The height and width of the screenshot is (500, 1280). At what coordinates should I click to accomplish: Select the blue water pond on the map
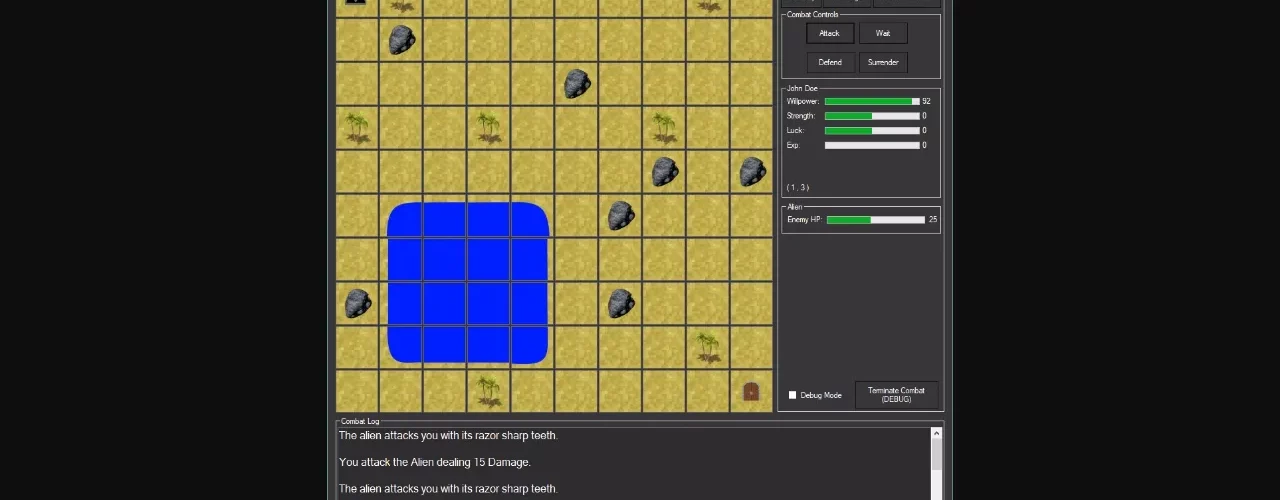tap(467, 282)
